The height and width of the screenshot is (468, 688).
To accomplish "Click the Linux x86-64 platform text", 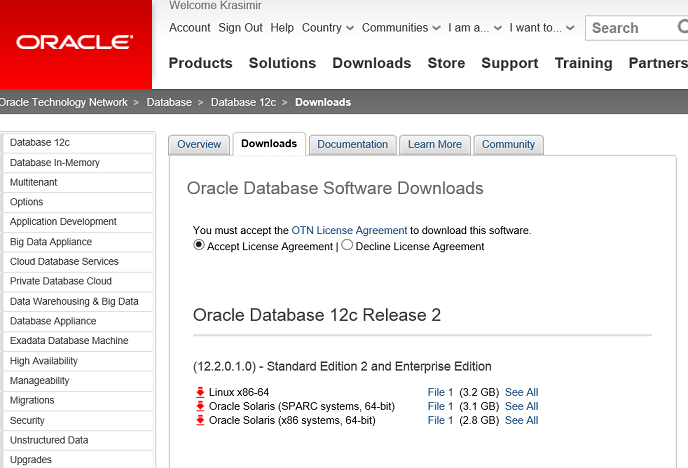I will 239,392.
